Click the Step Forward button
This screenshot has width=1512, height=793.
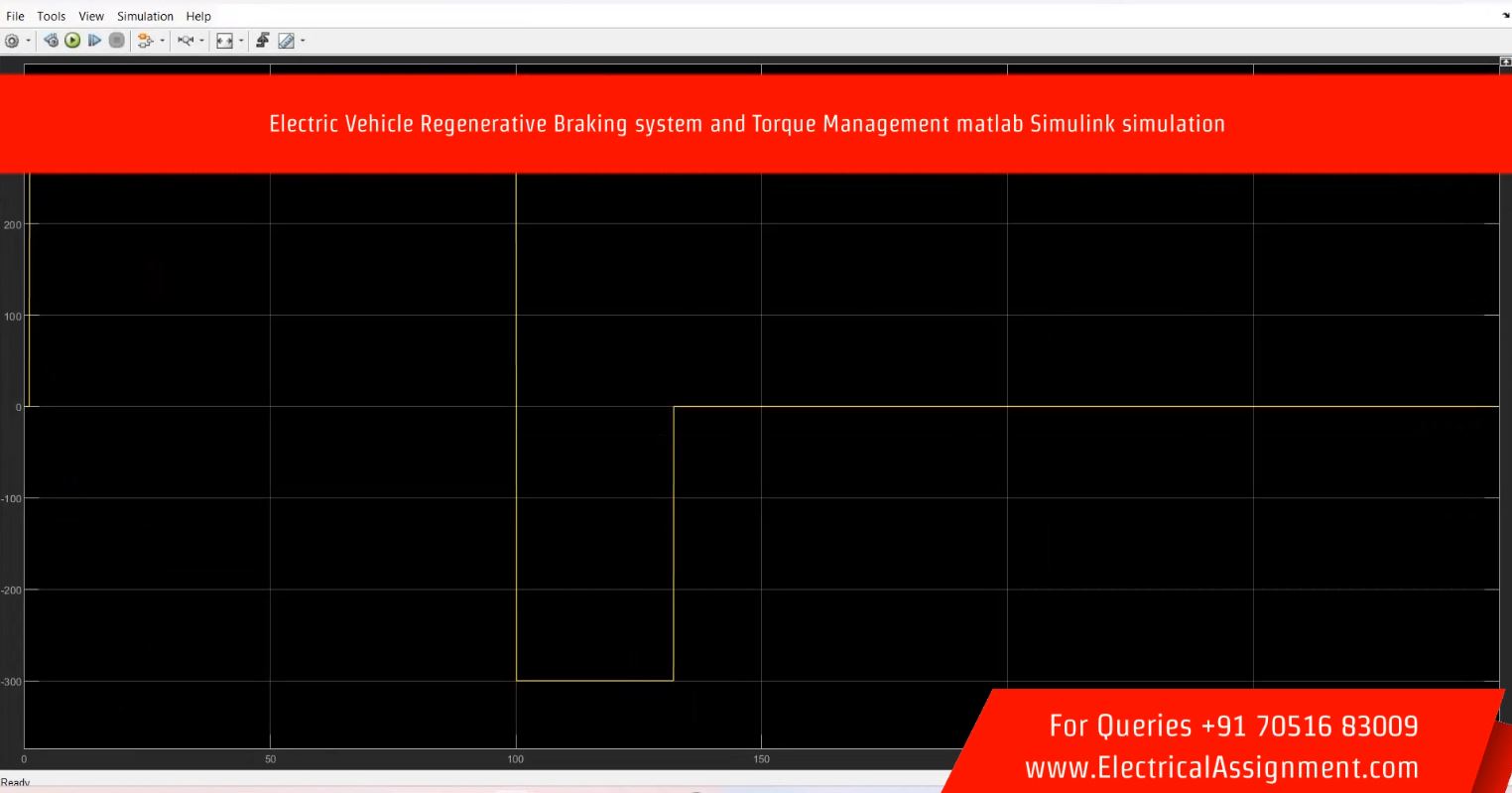pos(94,41)
